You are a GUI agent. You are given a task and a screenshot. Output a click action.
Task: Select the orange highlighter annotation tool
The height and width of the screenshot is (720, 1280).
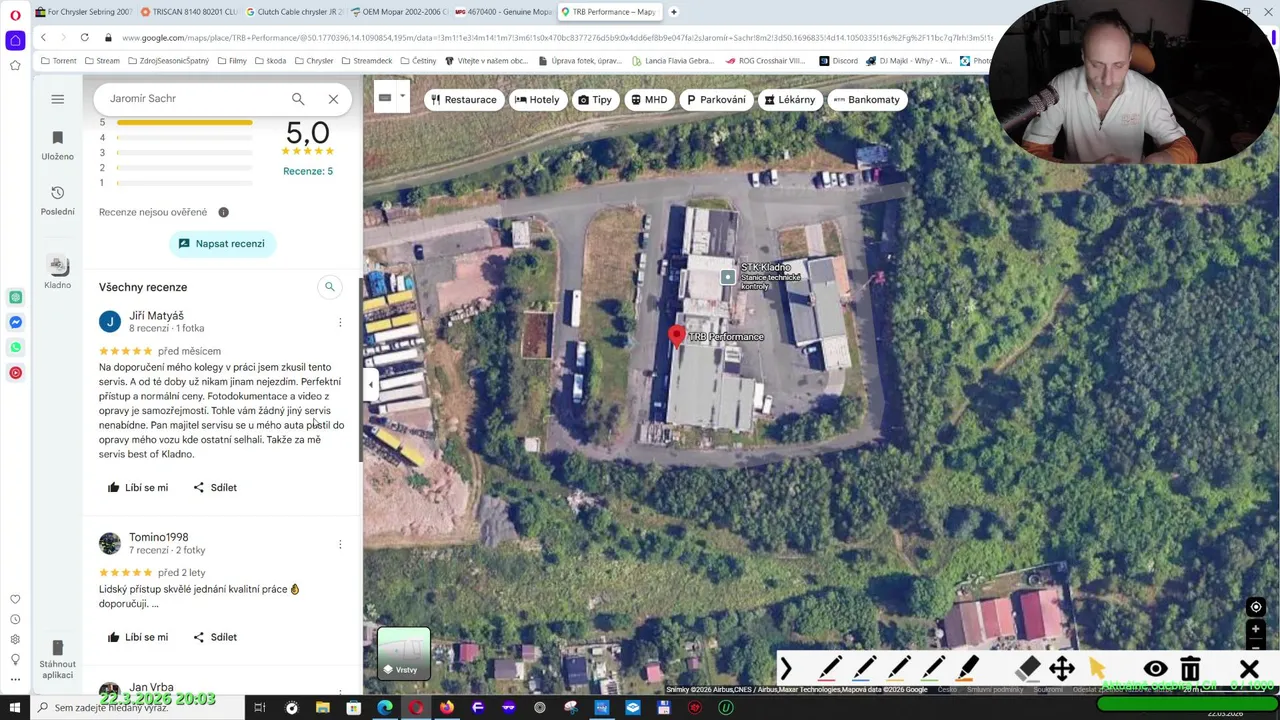[967, 668]
